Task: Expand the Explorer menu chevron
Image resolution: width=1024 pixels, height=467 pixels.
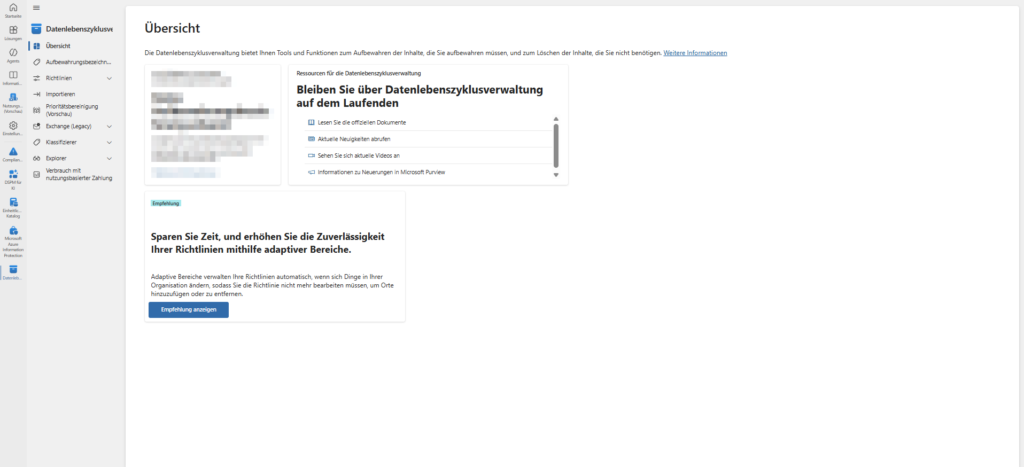Action: pyautogui.click(x=109, y=158)
